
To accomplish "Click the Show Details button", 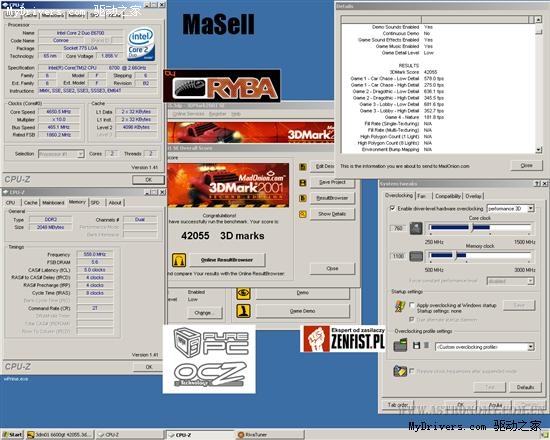I will click(332, 214).
